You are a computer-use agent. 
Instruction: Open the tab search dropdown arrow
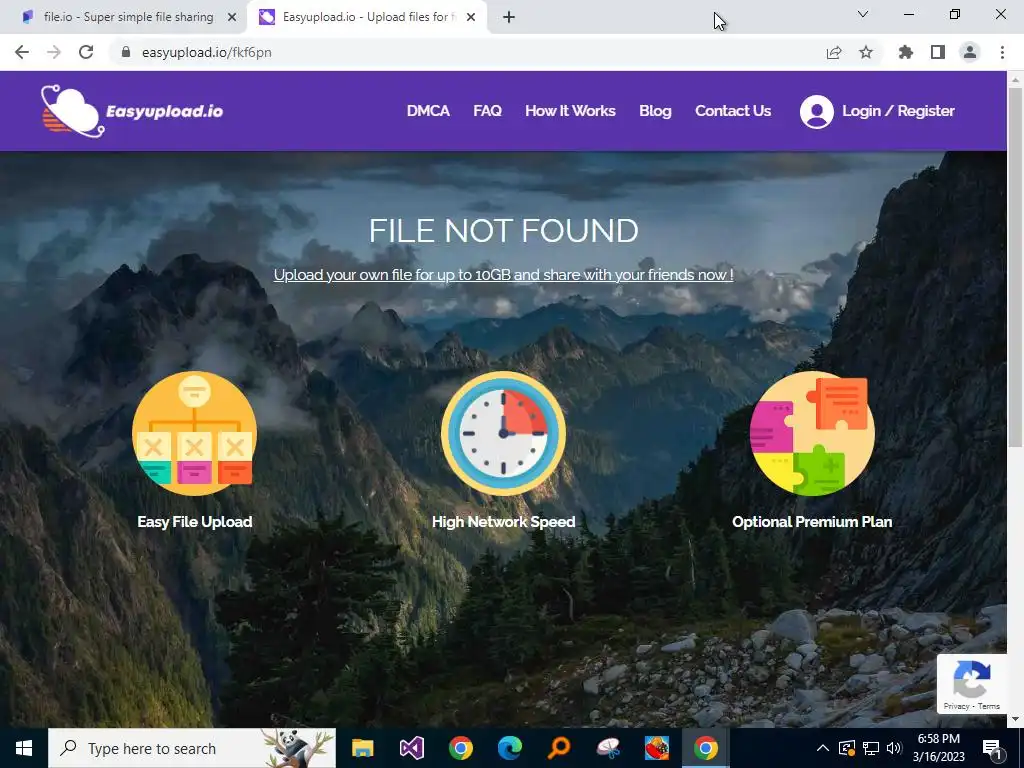[863, 14]
